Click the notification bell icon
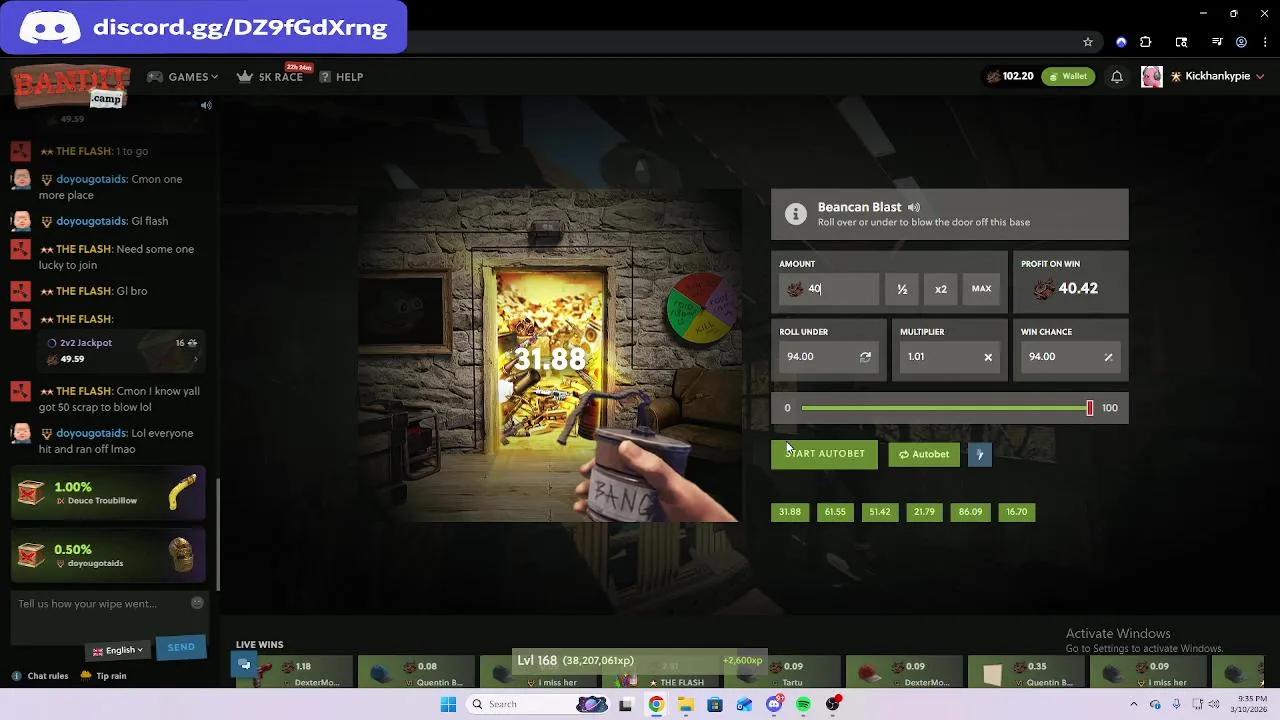1280x720 pixels. tap(1117, 76)
